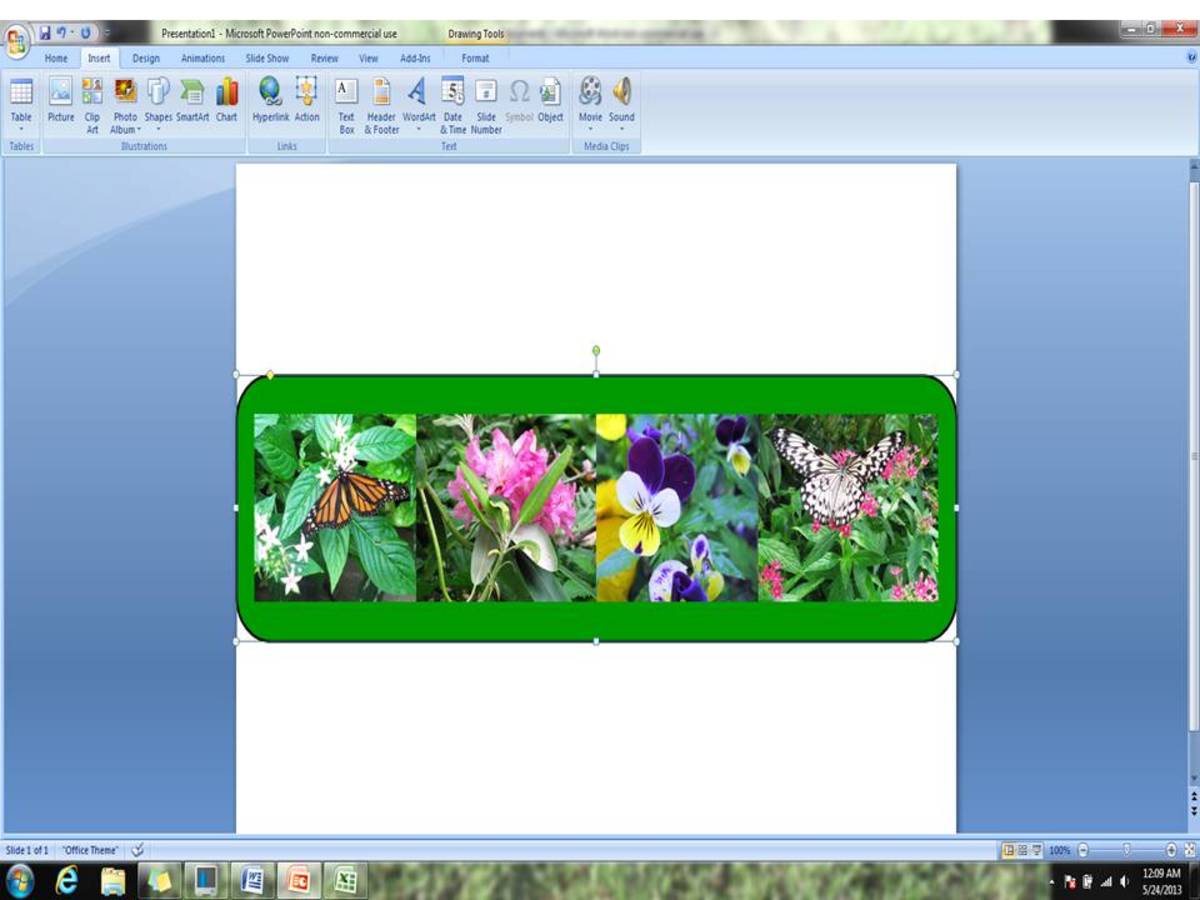1200x900 pixels.
Task: Switch to the Design tab
Action: tap(146, 58)
